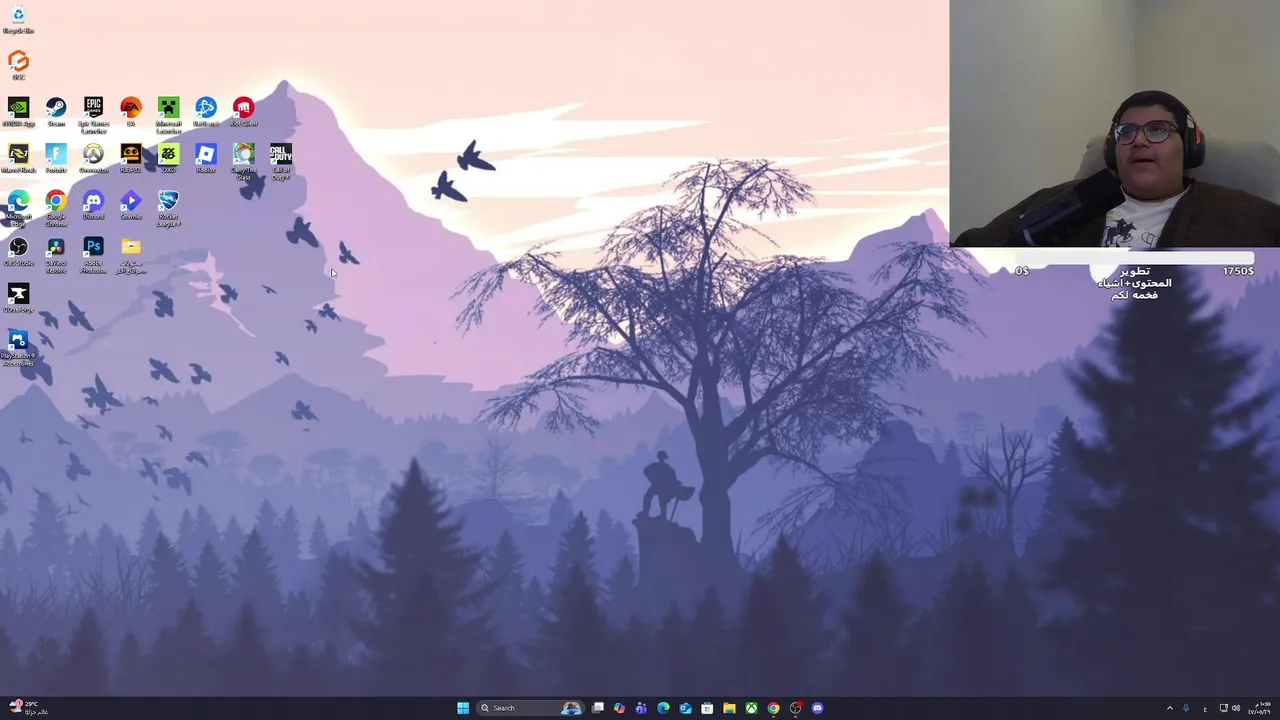1280x720 pixels.
Task: Select the orange hexagon shortcut under Recycle Bin
Action: [x=18, y=65]
